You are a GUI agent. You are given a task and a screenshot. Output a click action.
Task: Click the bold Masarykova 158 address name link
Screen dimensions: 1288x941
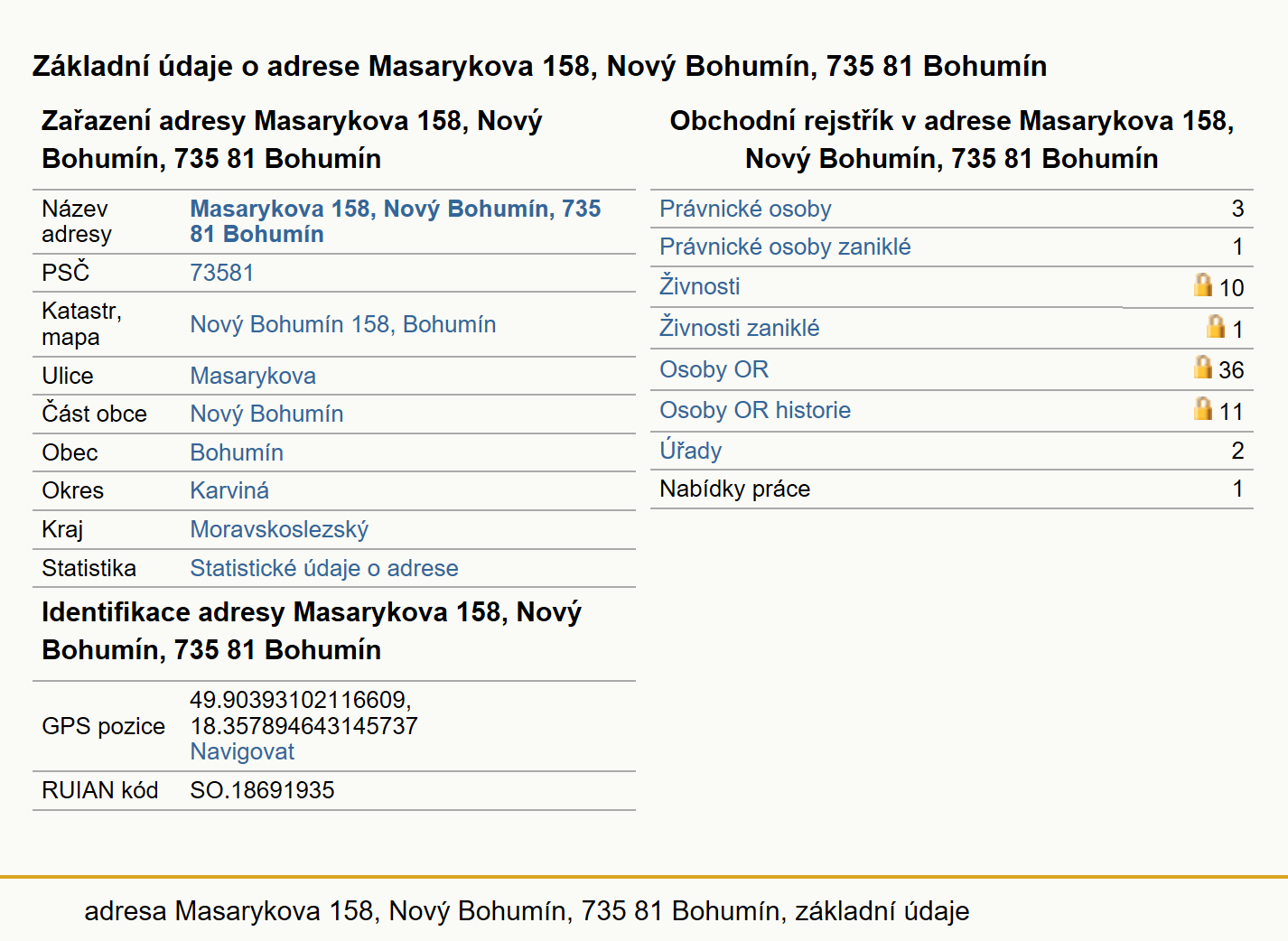coord(395,221)
